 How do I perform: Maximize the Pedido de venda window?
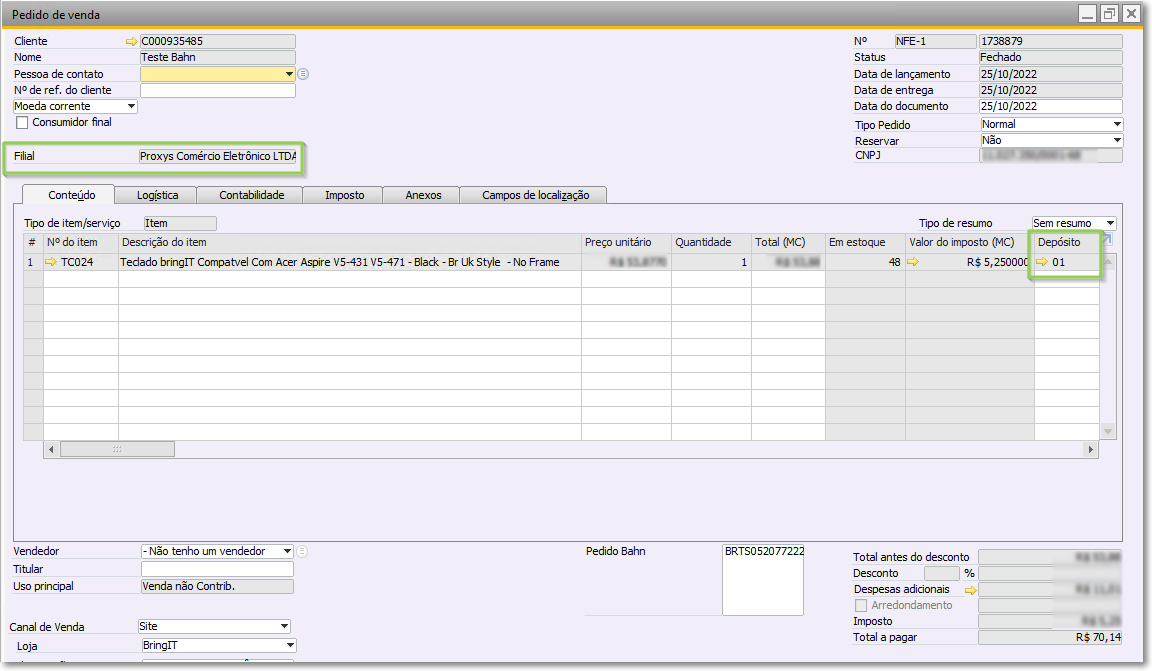tap(1109, 13)
